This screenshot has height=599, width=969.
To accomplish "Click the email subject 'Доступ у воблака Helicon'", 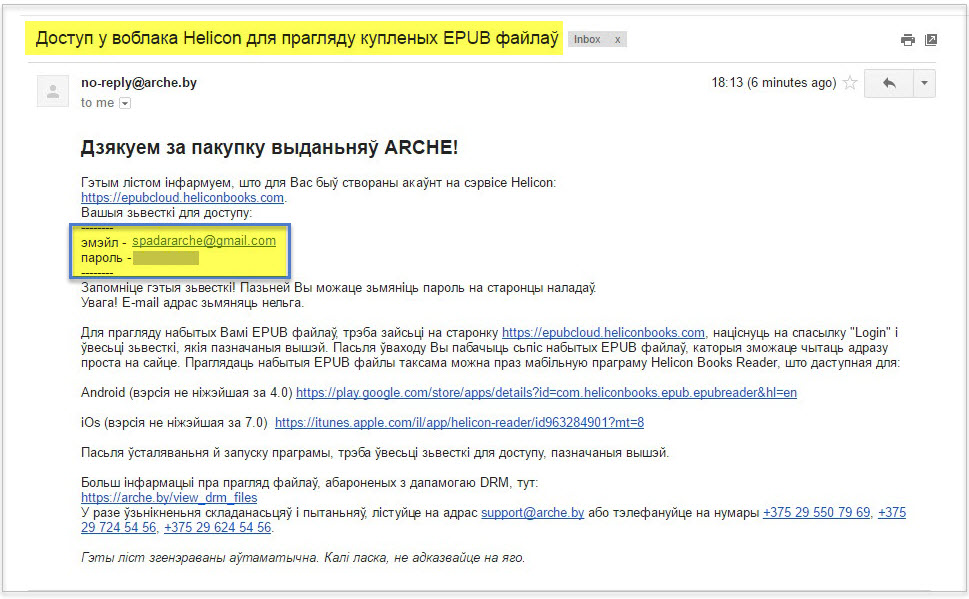I will point(297,38).
